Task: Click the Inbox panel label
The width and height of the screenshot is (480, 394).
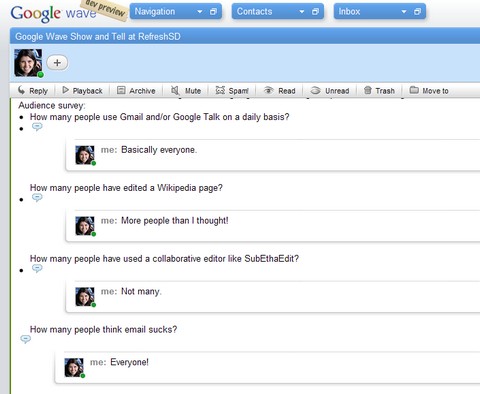Action: pos(349,12)
